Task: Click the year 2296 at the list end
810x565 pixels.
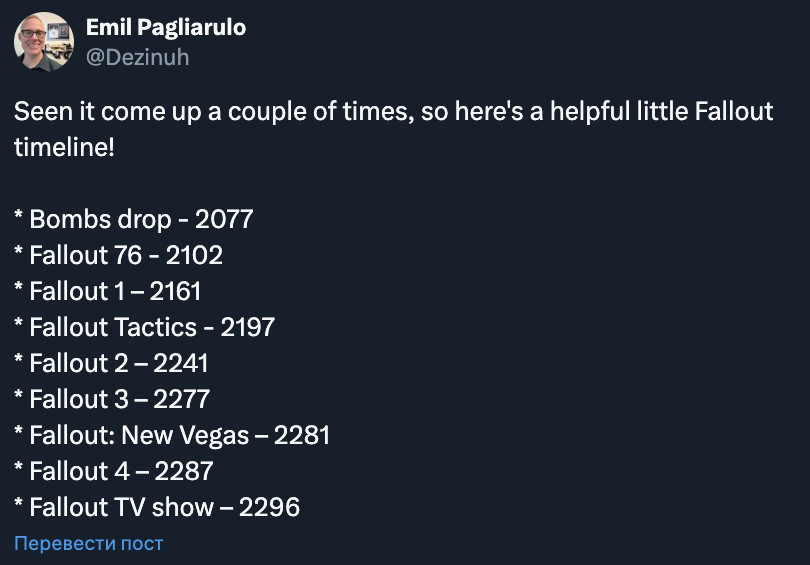Action: [x=269, y=507]
